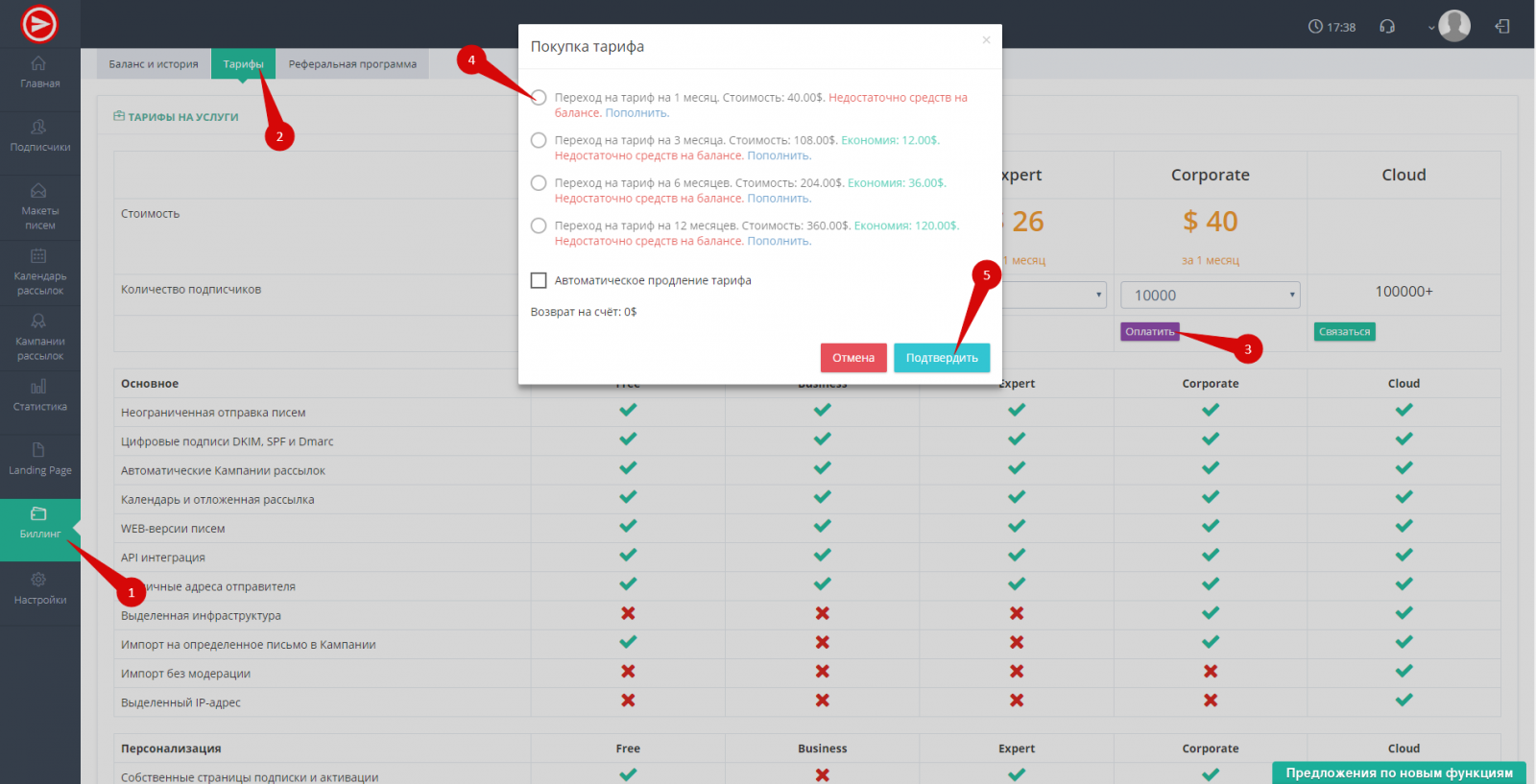Open Статистика chart icon

pos(39,394)
